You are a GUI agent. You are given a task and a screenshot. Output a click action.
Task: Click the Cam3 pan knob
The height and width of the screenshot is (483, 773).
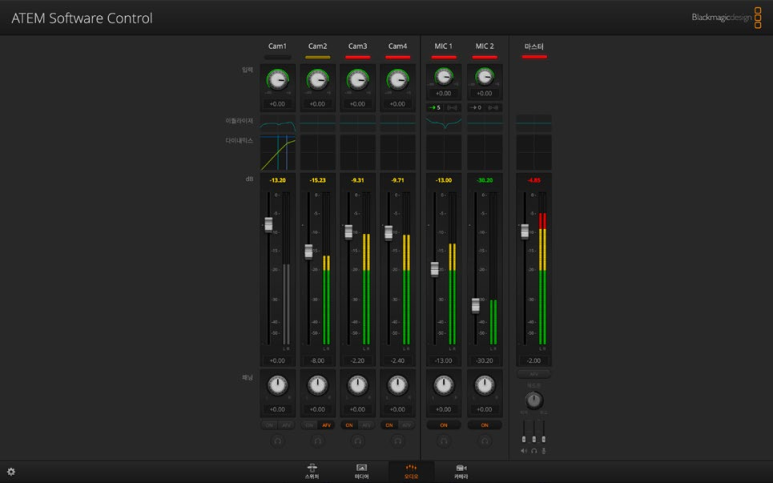[x=357, y=385]
